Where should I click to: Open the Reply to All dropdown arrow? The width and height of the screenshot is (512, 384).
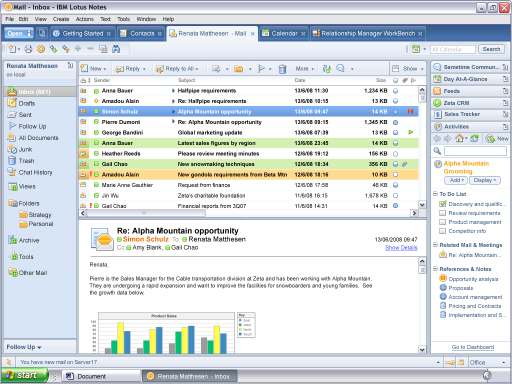197,69
